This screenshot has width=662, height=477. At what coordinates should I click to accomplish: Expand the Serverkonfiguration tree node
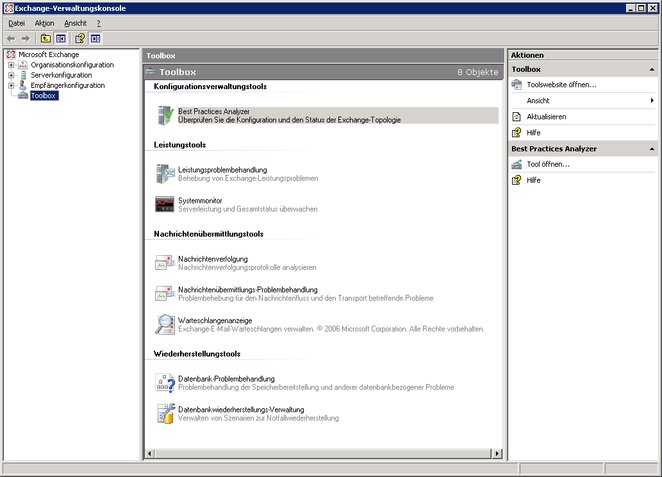pyautogui.click(x=11, y=75)
